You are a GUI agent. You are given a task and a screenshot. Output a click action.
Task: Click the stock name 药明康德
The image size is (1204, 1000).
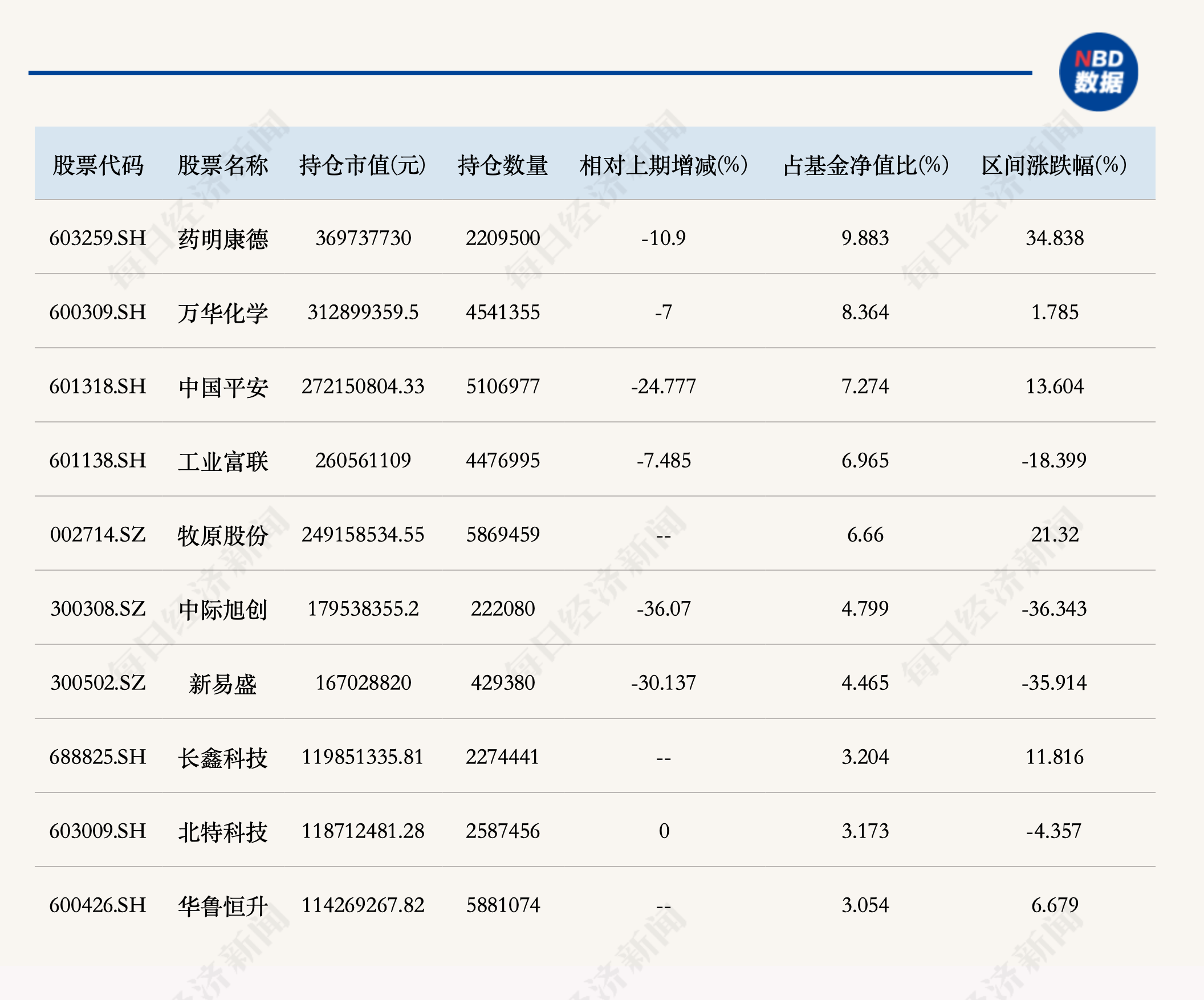pyautogui.click(x=222, y=239)
